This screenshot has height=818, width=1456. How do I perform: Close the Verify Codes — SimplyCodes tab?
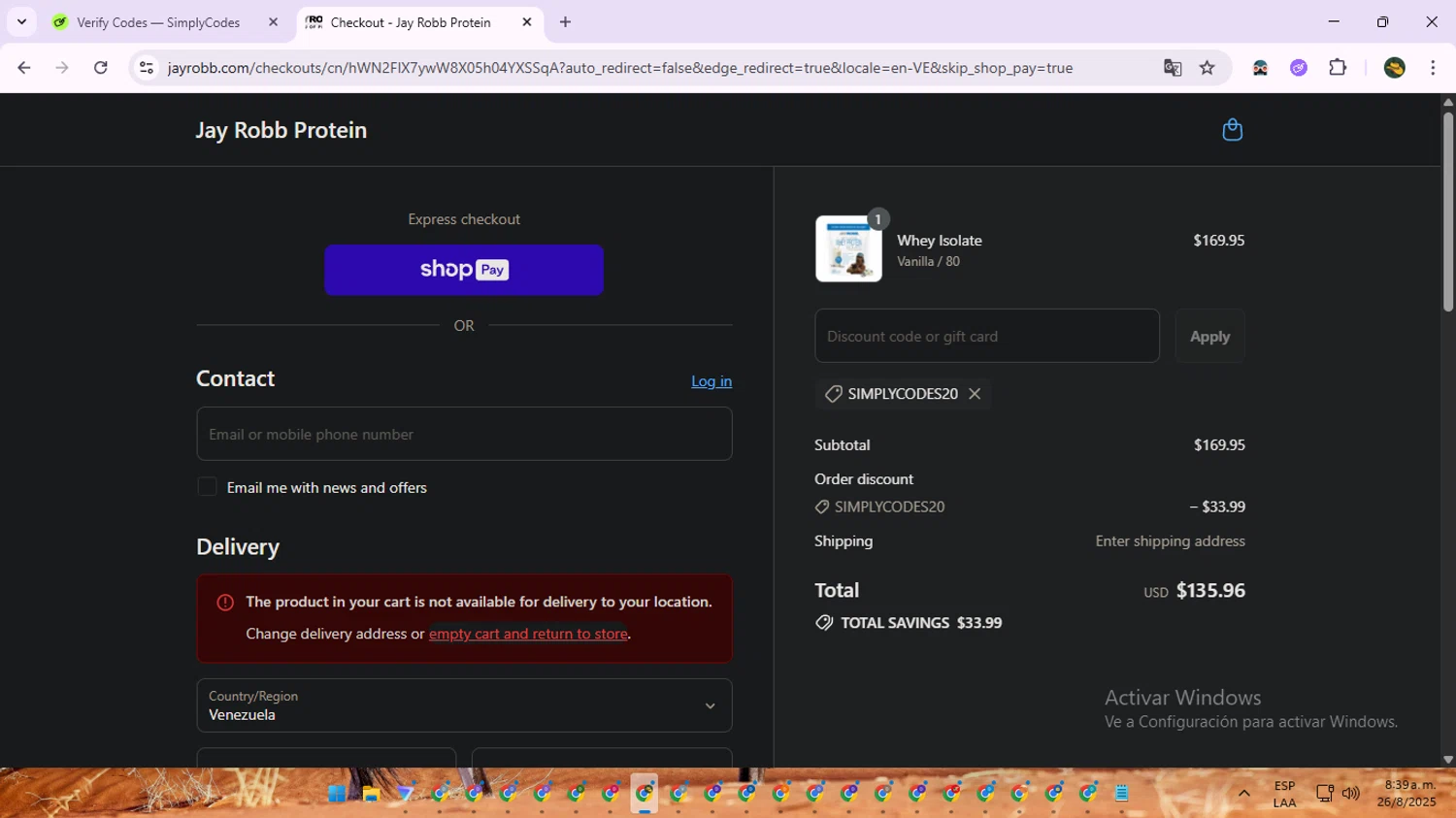[273, 22]
